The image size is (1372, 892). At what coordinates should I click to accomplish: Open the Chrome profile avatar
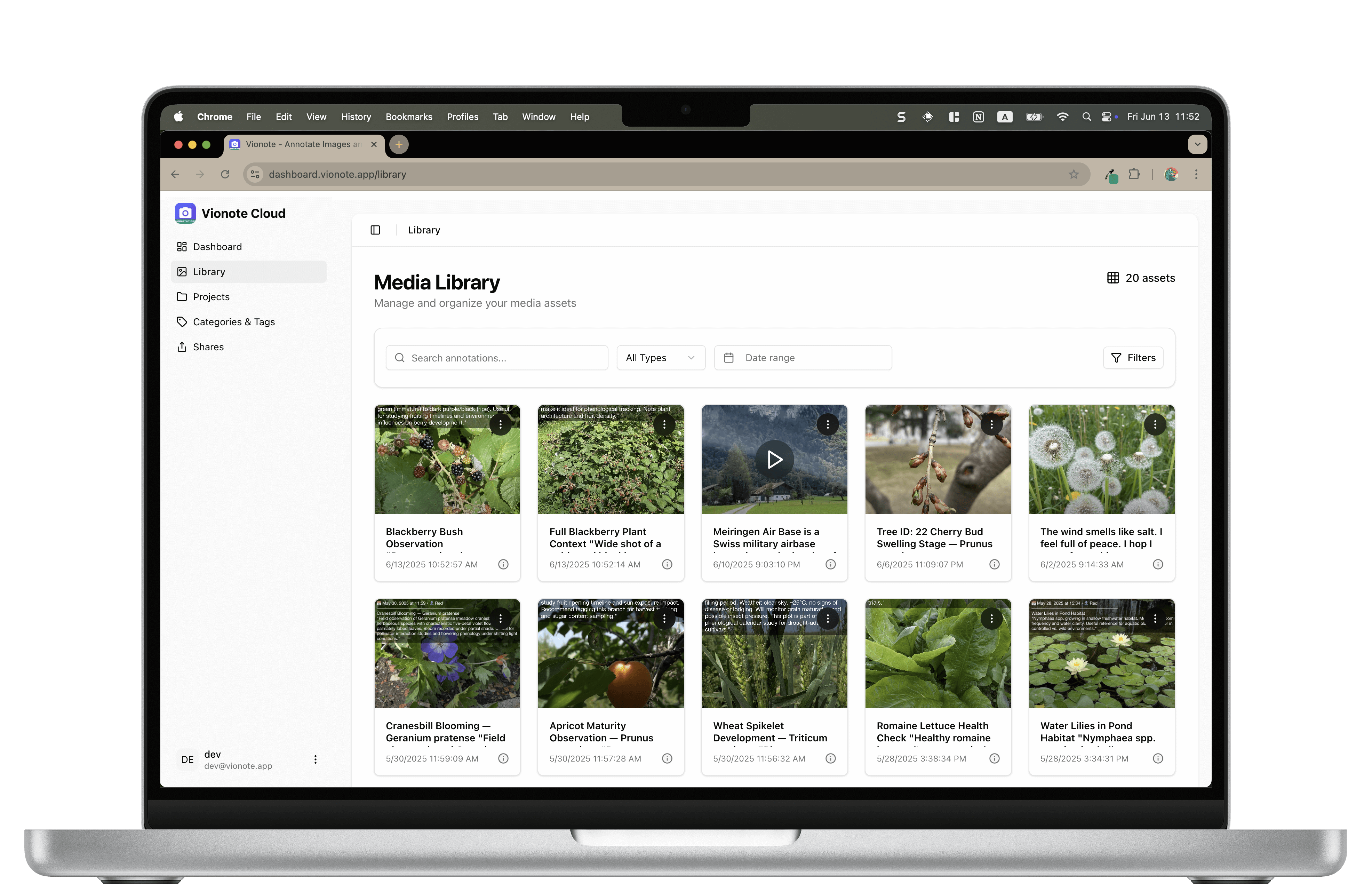click(1171, 175)
